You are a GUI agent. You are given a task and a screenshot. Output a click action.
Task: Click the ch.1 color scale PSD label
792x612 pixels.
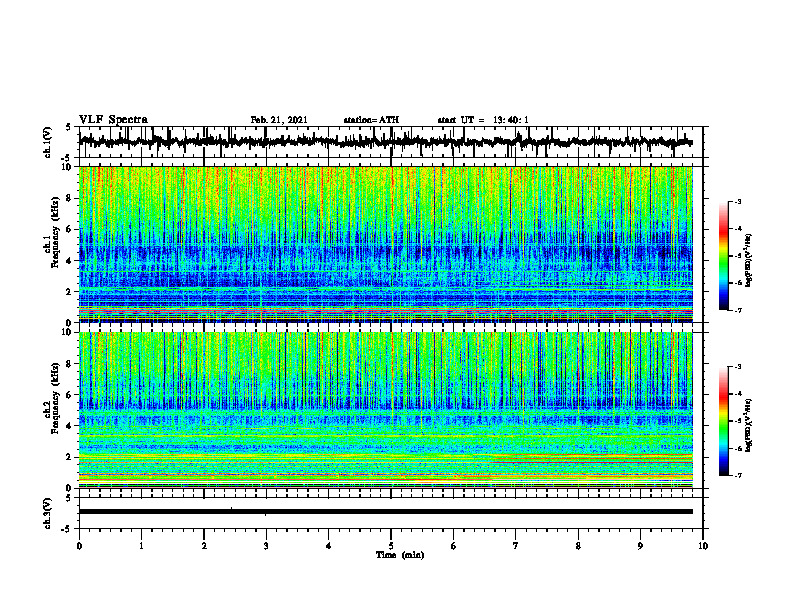click(749, 260)
